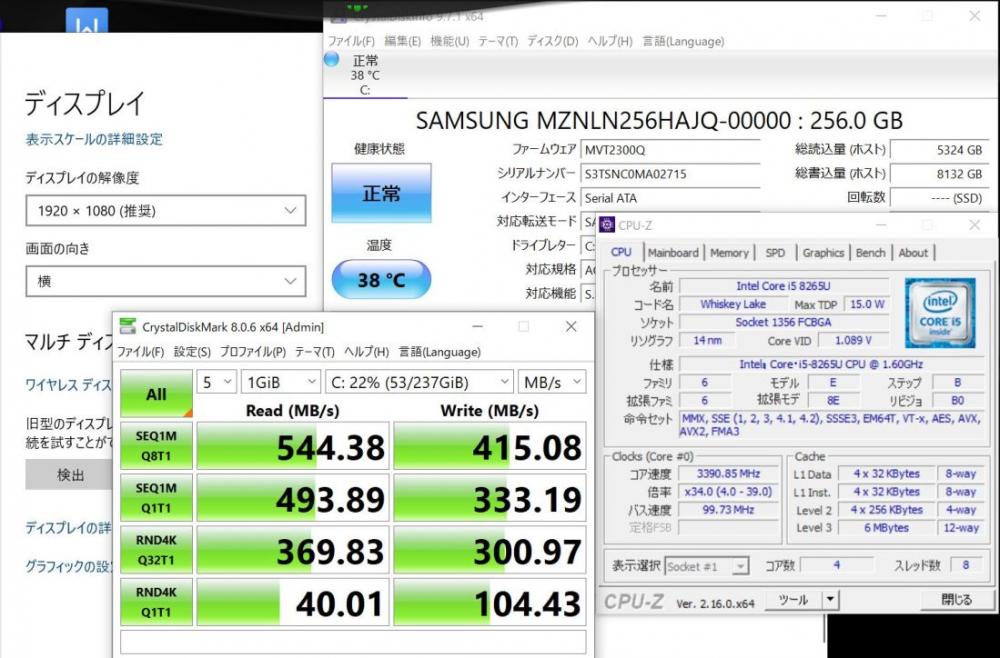
Task: Open the arrow dropdown next to ツール in CPU-Z
Action: (830, 599)
